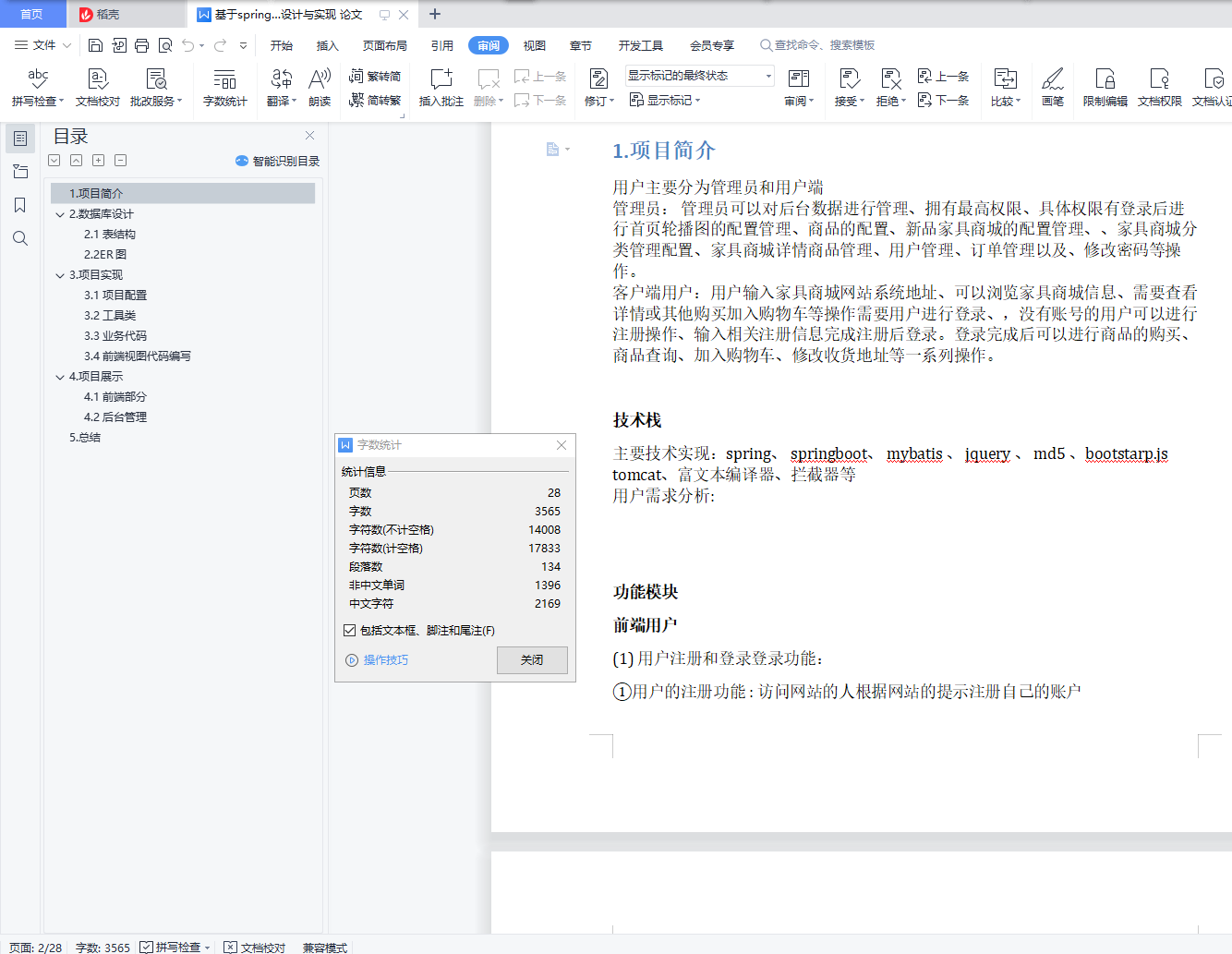Switch to the 视图 ribbon tab
Screen dimensions: 1232x954
pos(535,45)
